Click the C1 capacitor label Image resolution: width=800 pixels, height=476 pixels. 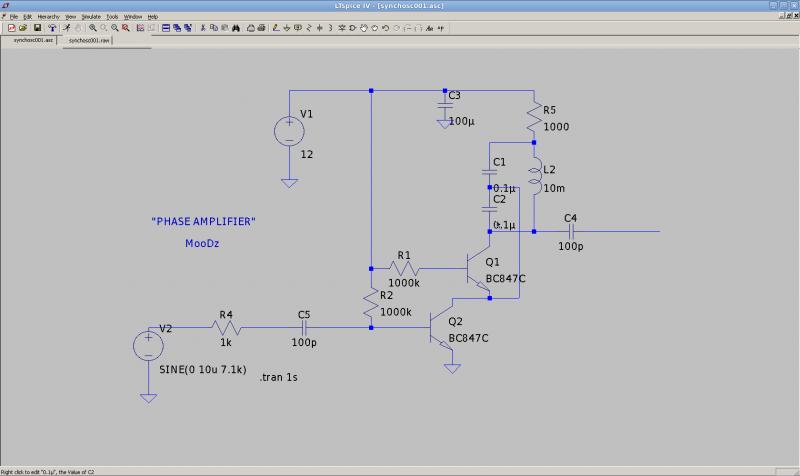tap(499, 162)
